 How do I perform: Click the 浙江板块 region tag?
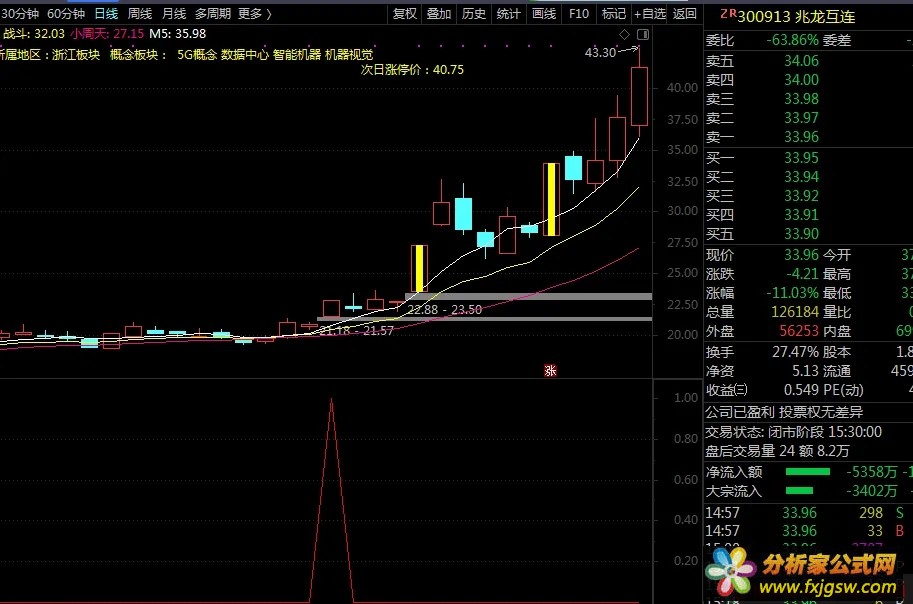[x=76, y=54]
